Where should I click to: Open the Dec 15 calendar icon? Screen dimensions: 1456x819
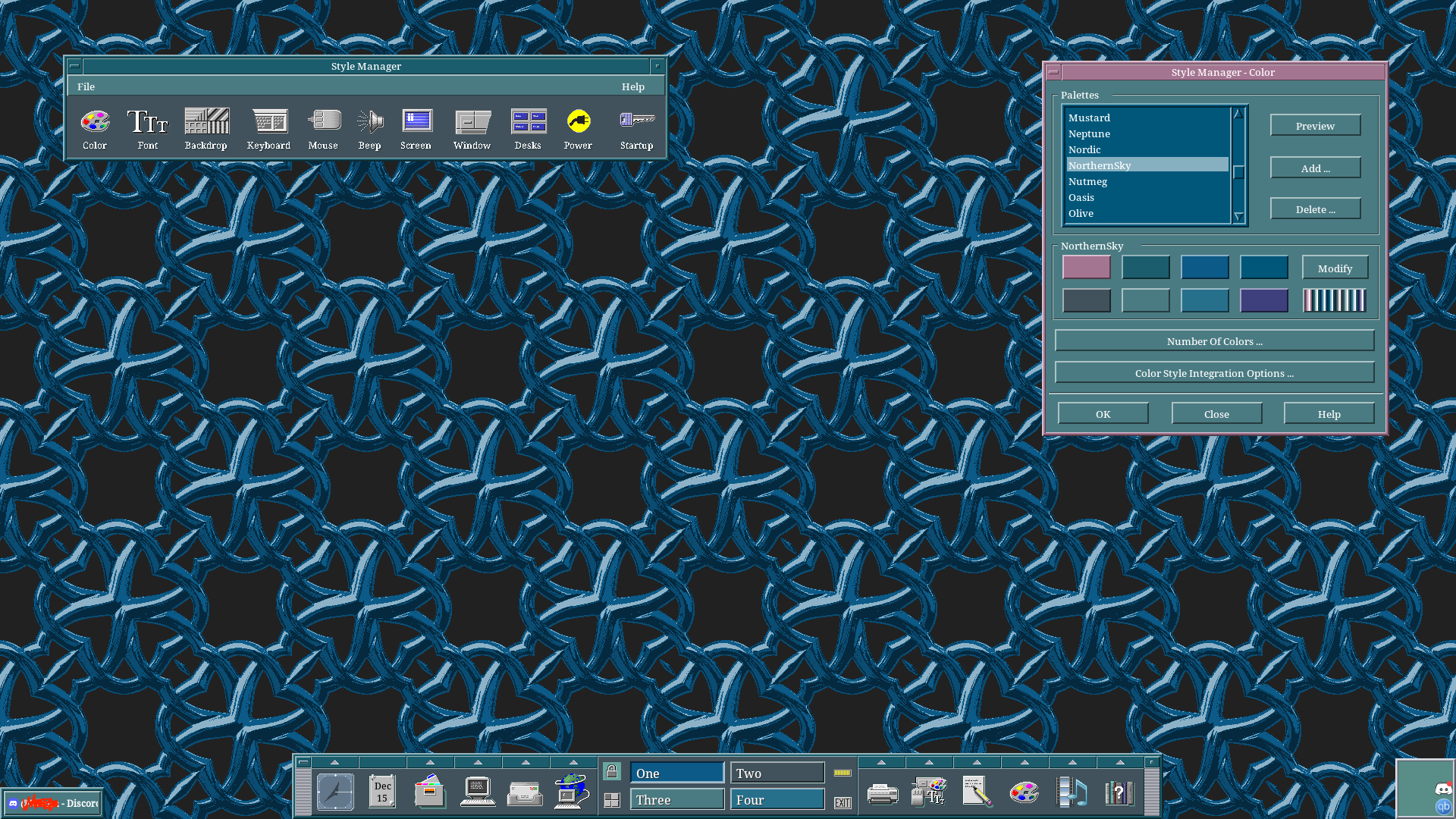[382, 792]
